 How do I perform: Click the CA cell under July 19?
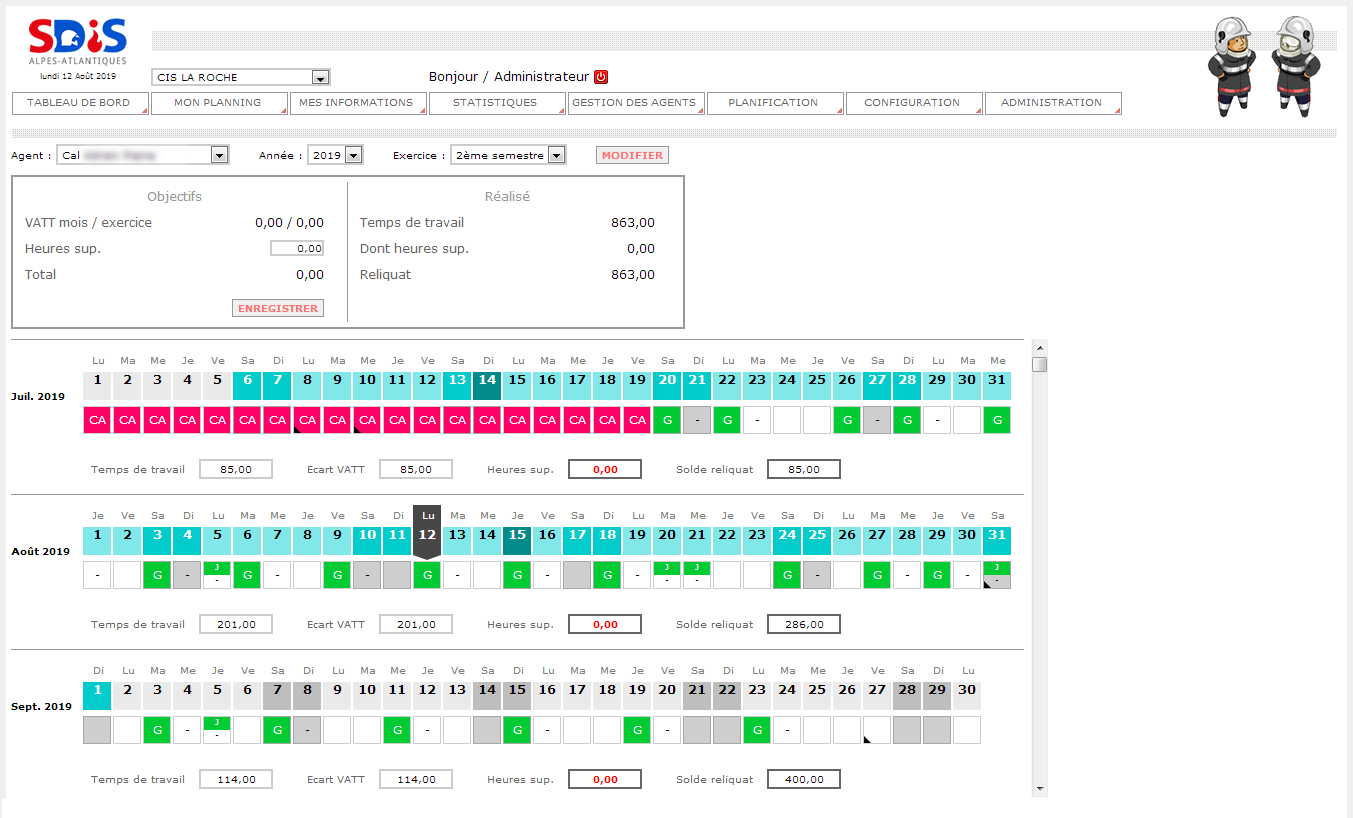point(637,420)
